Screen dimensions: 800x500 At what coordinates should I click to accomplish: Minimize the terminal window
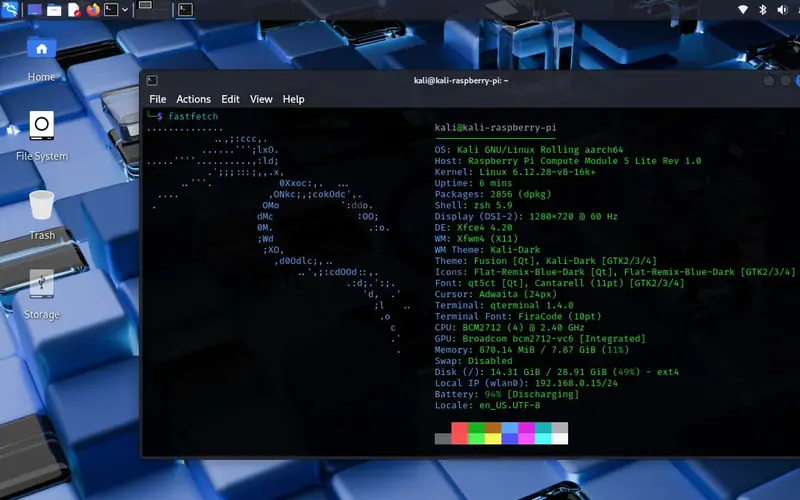(x=769, y=81)
